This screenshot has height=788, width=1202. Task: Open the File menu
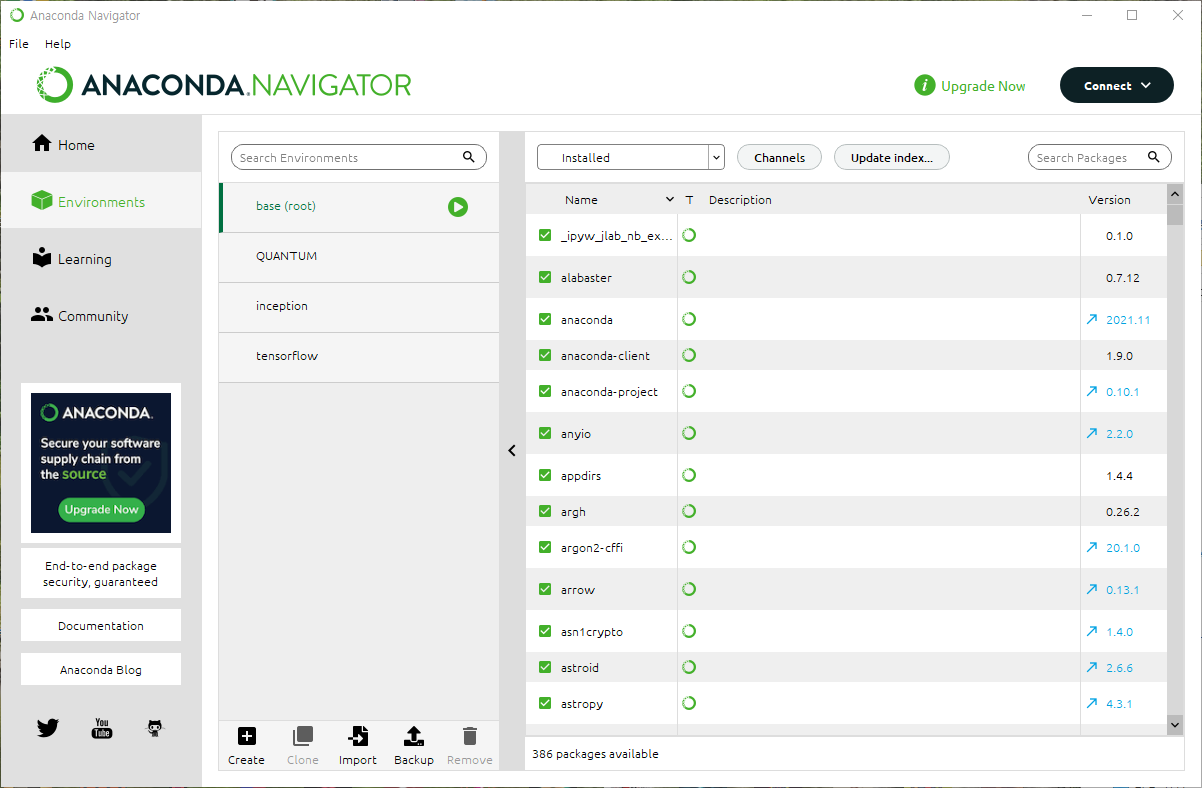[19, 44]
